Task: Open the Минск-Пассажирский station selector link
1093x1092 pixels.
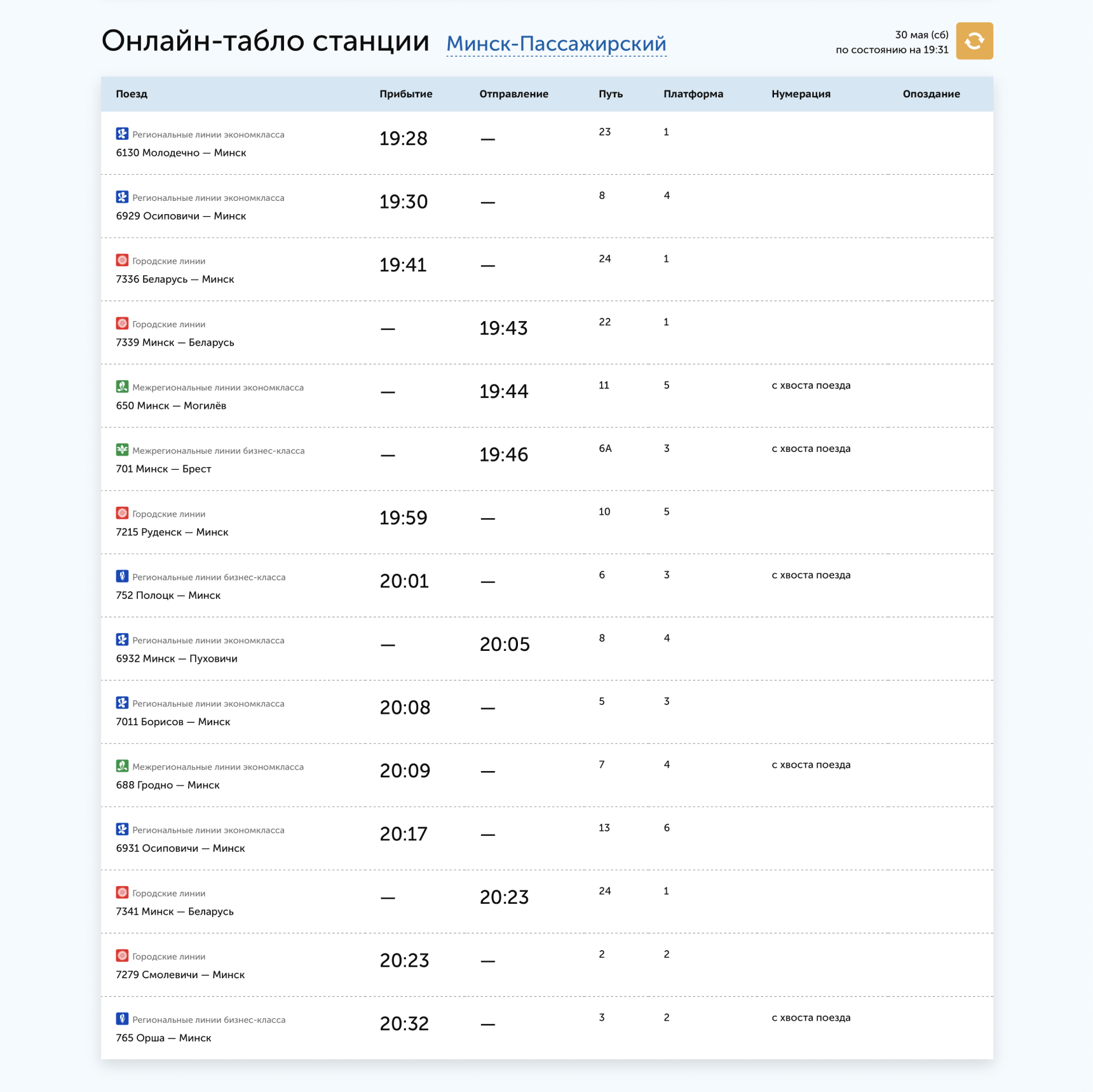Action: [556, 44]
